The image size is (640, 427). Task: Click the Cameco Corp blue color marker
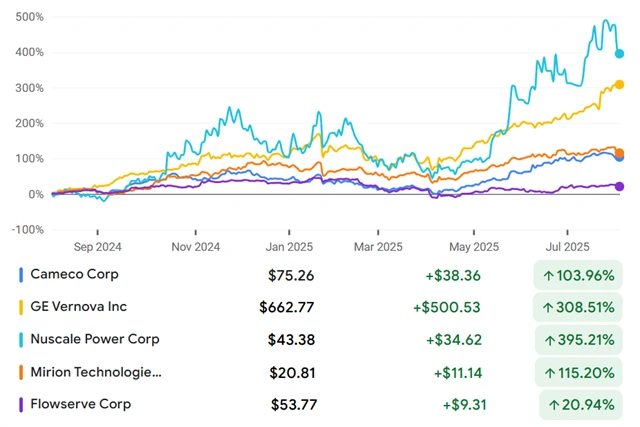22,275
